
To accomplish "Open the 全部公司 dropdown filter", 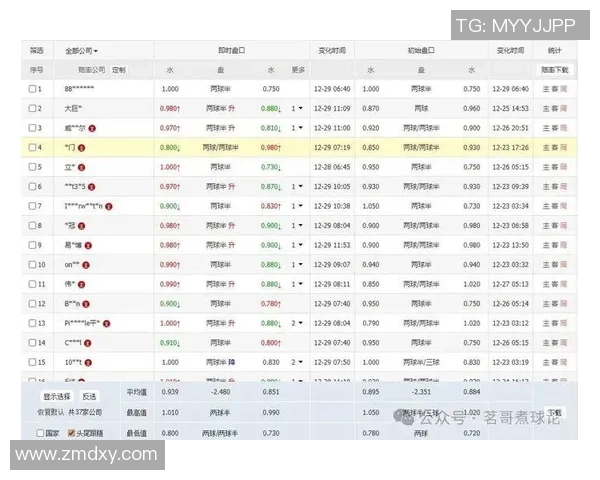I will (x=82, y=51).
